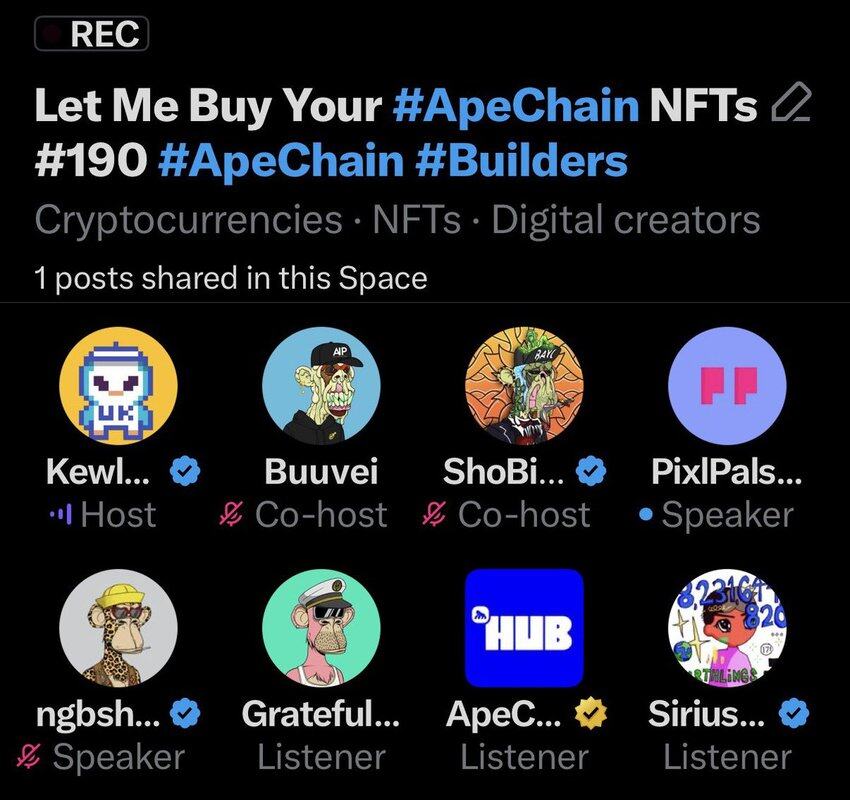Tap the pencil edit title icon
Viewport: 850px width, 800px height.
coord(792,105)
